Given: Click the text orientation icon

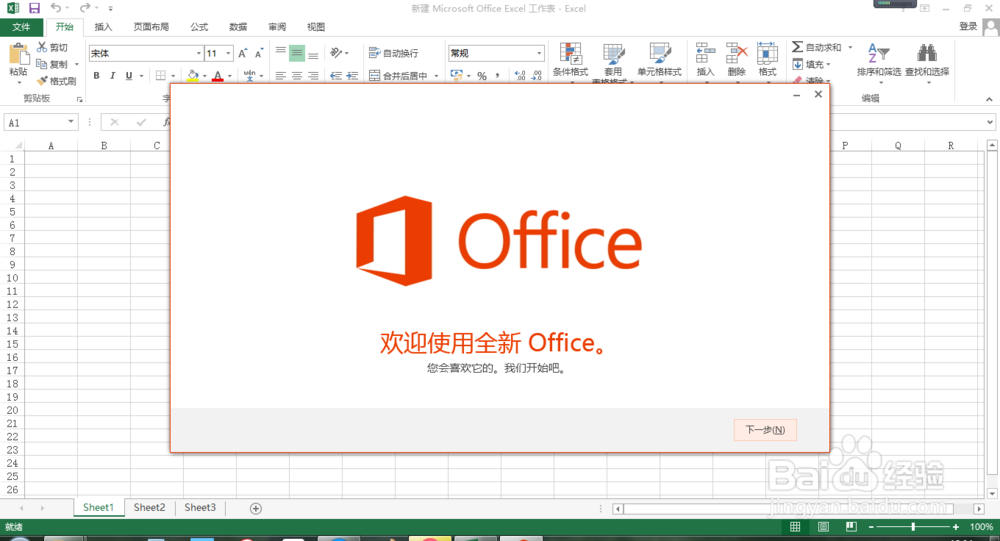Looking at the screenshot, I should [x=336, y=53].
